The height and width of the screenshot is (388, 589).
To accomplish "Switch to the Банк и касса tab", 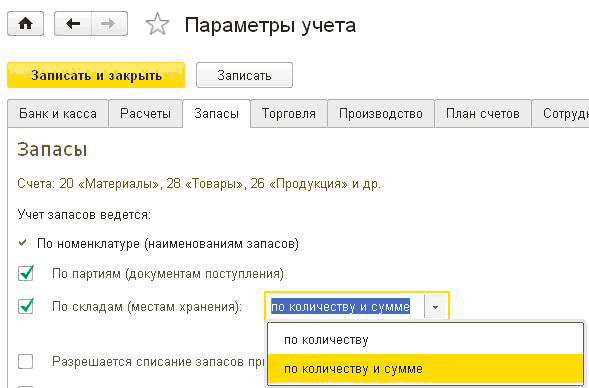I will tap(58, 113).
